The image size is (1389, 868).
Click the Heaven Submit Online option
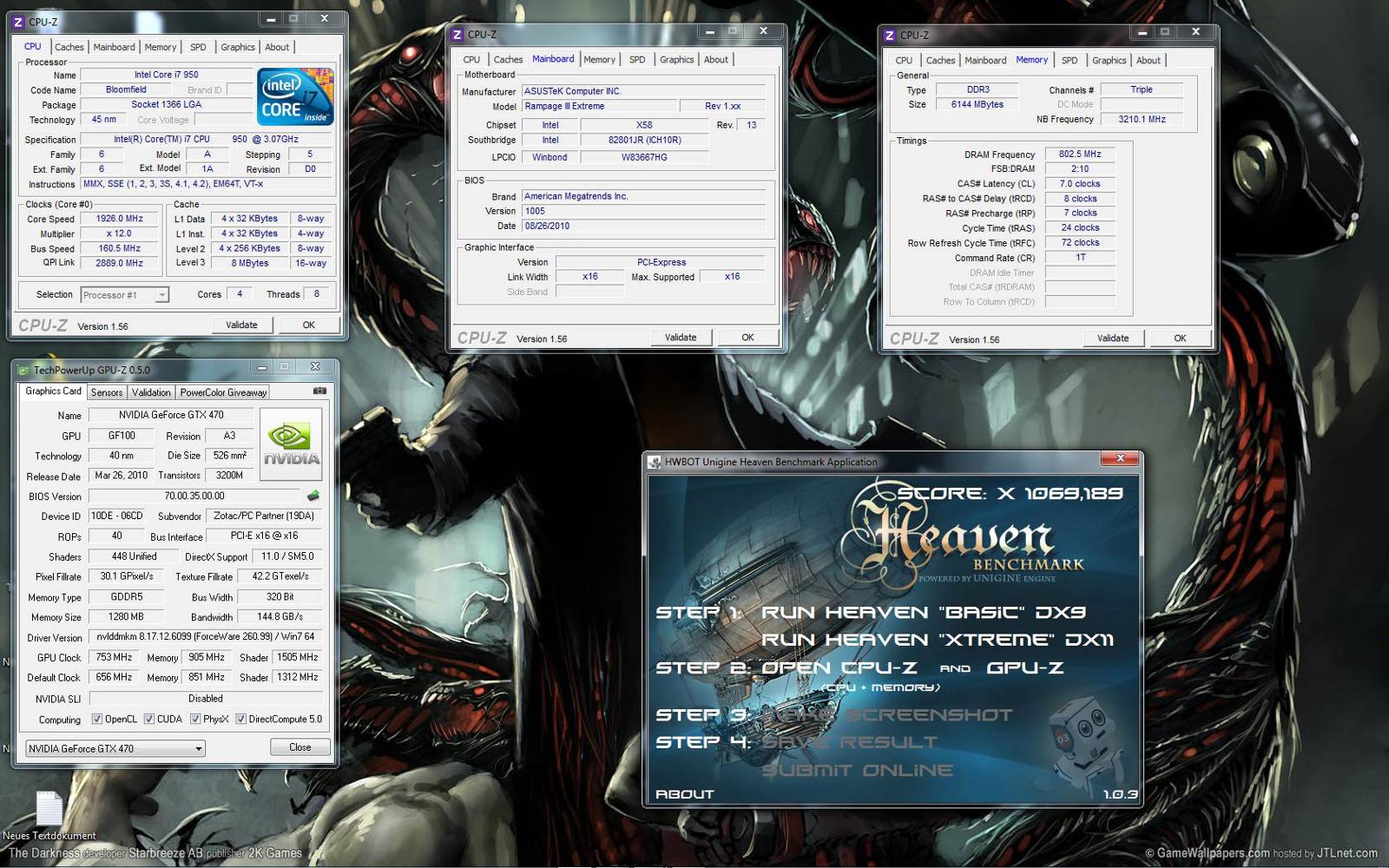[858, 770]
